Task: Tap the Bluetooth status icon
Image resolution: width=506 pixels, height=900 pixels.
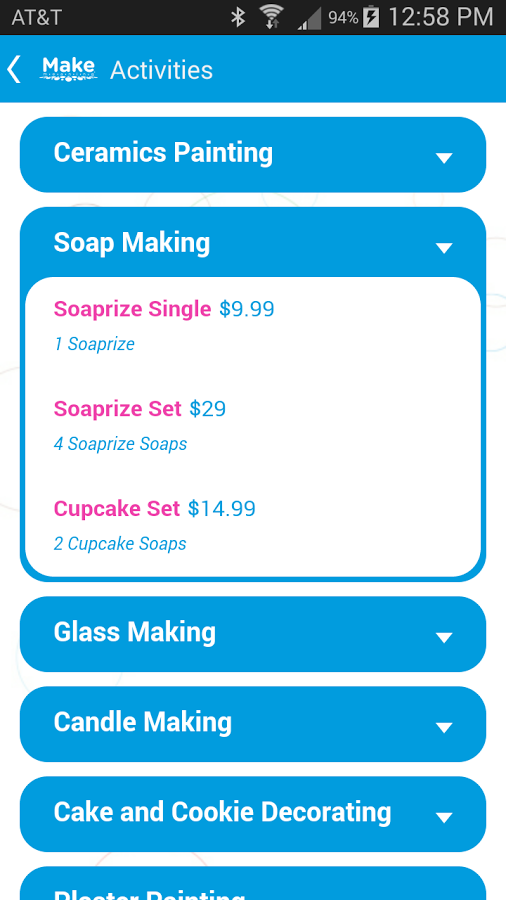Action: pos(238,17)
